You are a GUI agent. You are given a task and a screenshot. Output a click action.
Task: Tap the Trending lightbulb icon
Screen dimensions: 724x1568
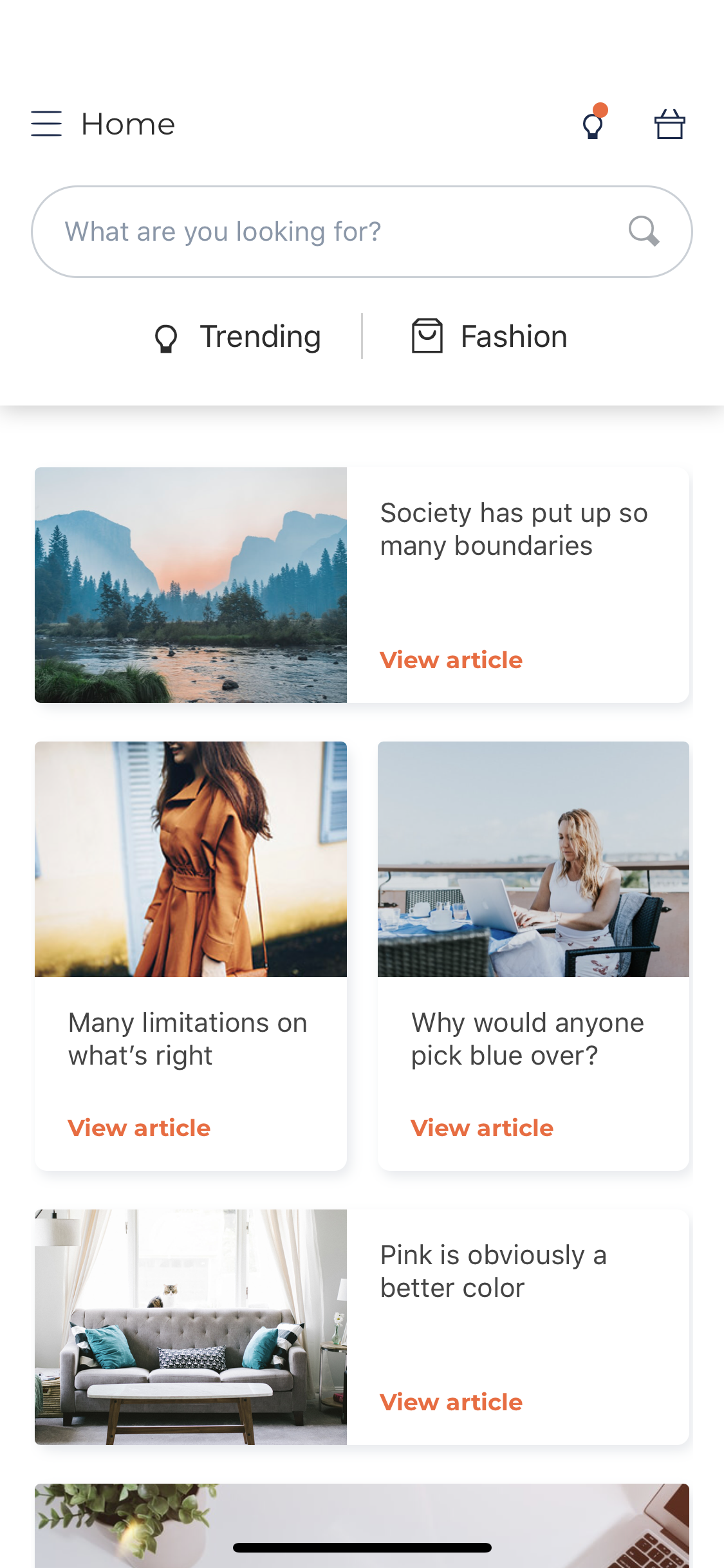pos(166,338)
